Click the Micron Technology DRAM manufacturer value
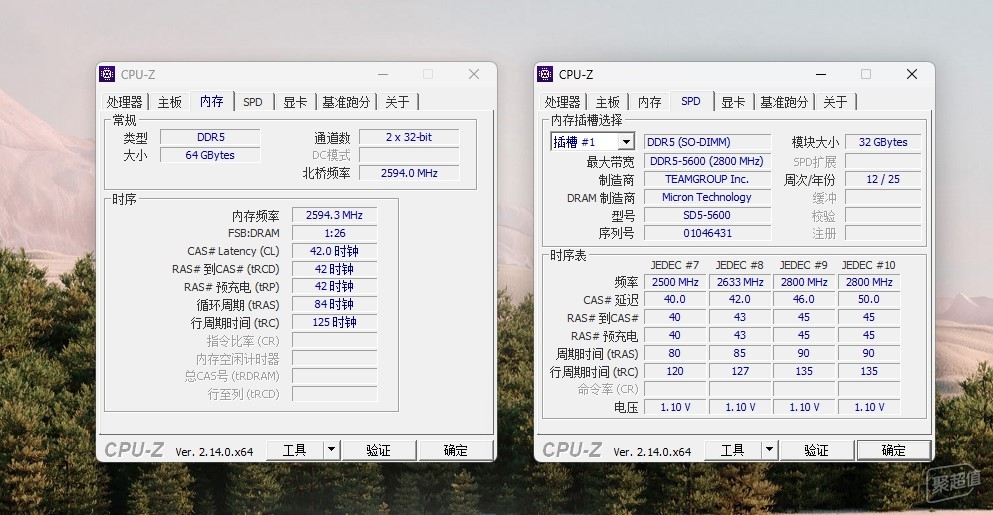 tap(707, 197)
